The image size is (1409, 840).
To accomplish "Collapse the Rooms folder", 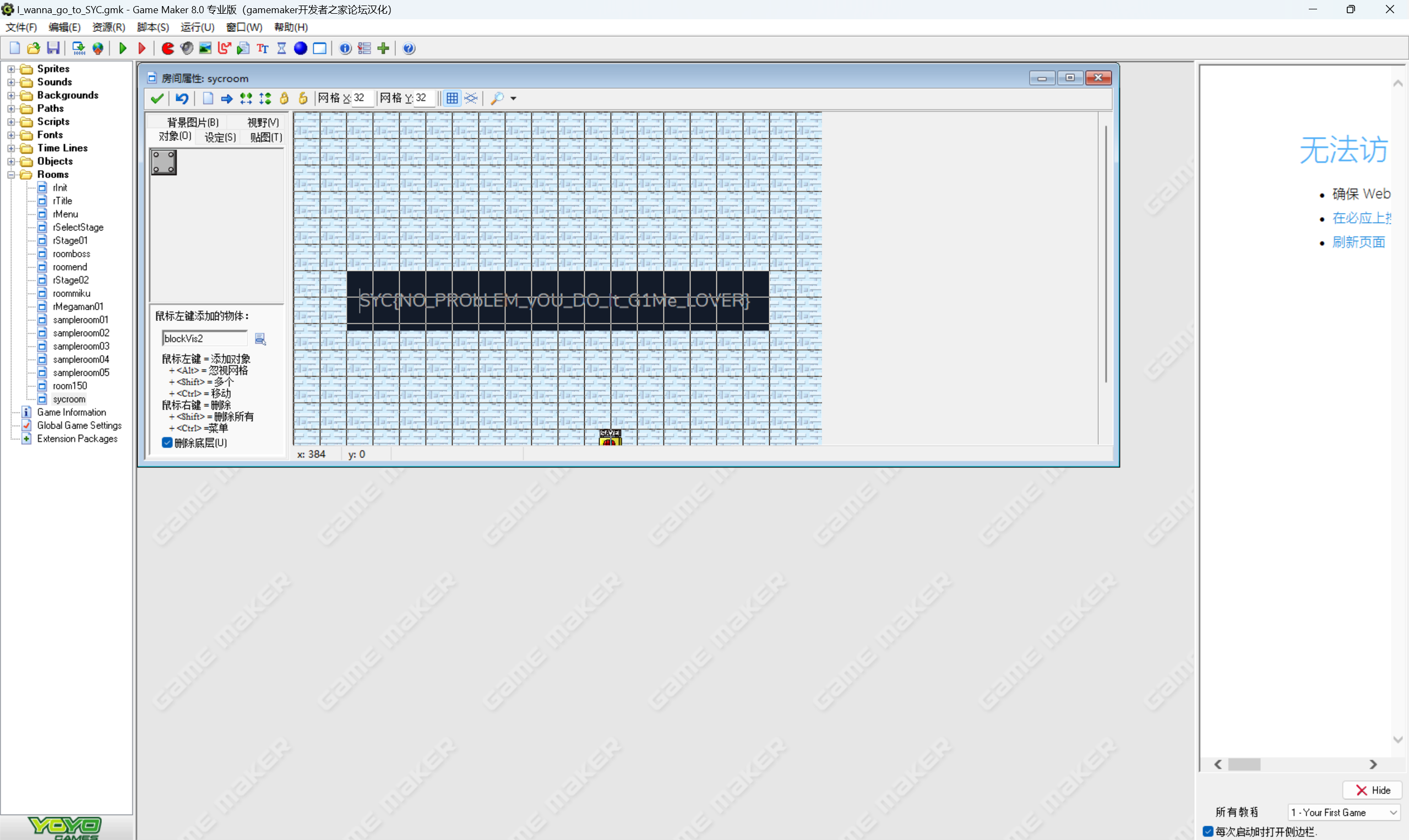I will click(11, 175).
